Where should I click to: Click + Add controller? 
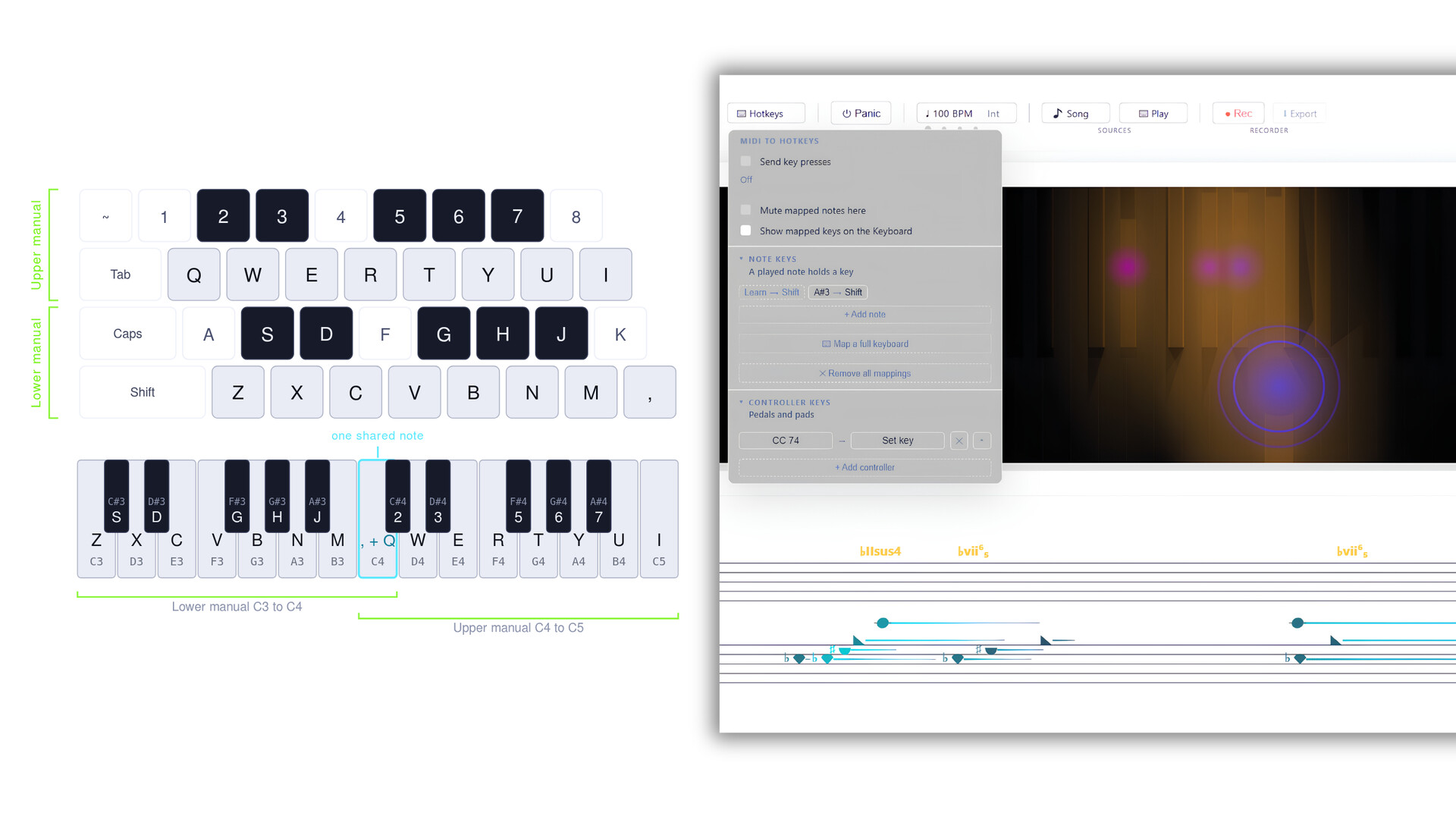[x=864, y=467]
